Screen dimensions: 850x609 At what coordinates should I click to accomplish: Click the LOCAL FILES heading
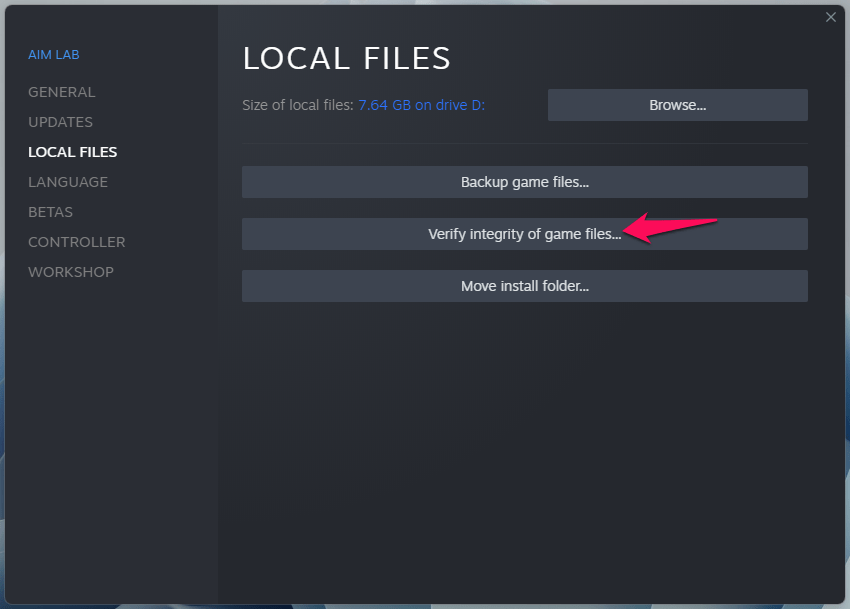coord(347,58)
